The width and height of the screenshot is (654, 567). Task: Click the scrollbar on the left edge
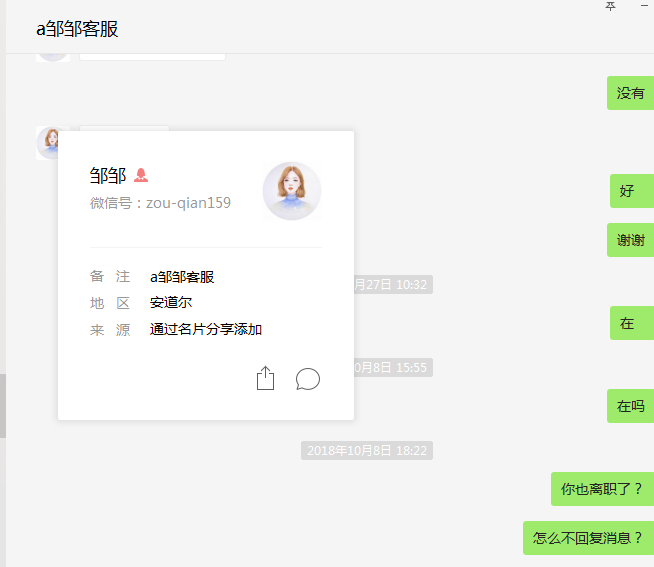(3, 405)
